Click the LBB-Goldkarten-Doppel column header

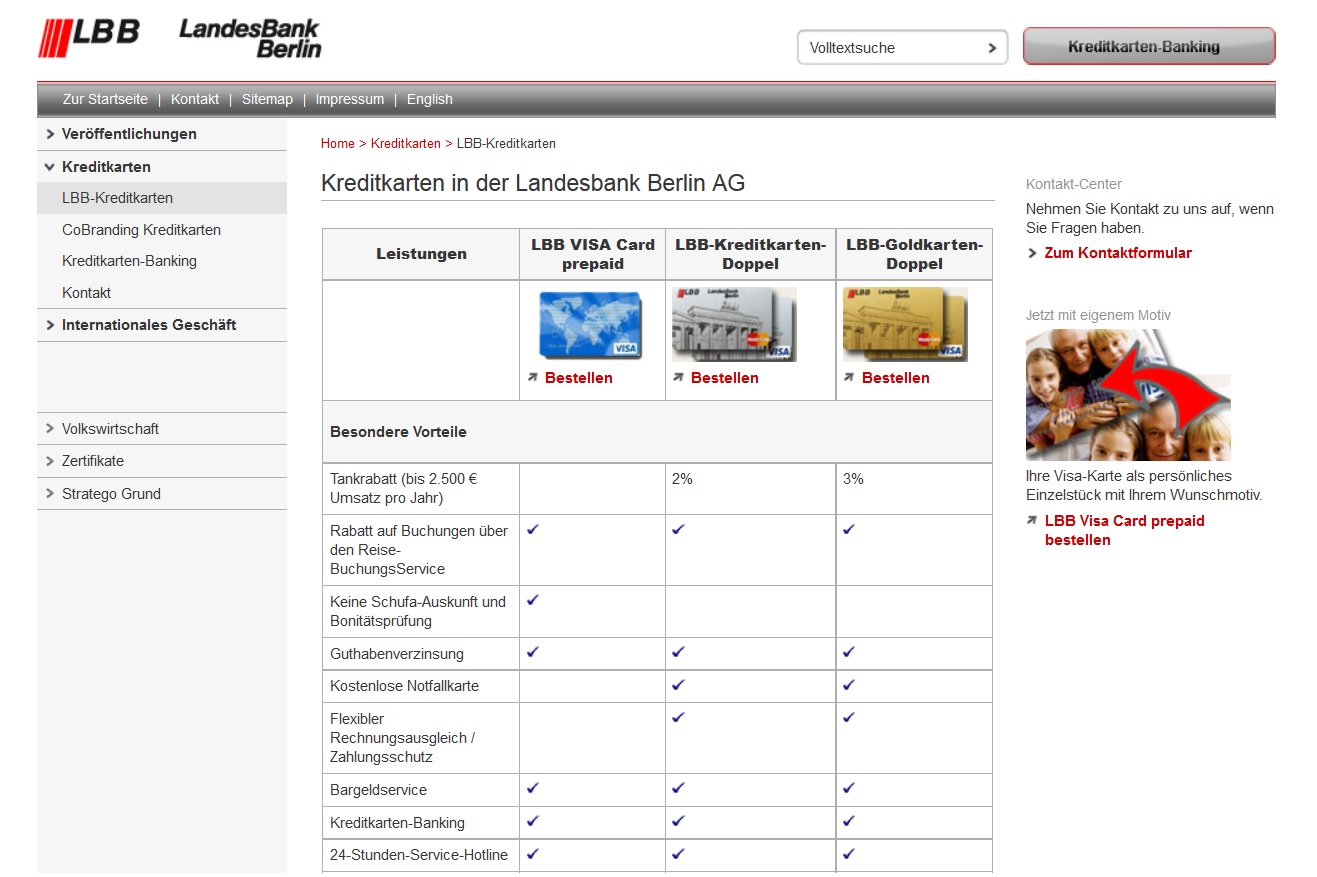point(915,254)
